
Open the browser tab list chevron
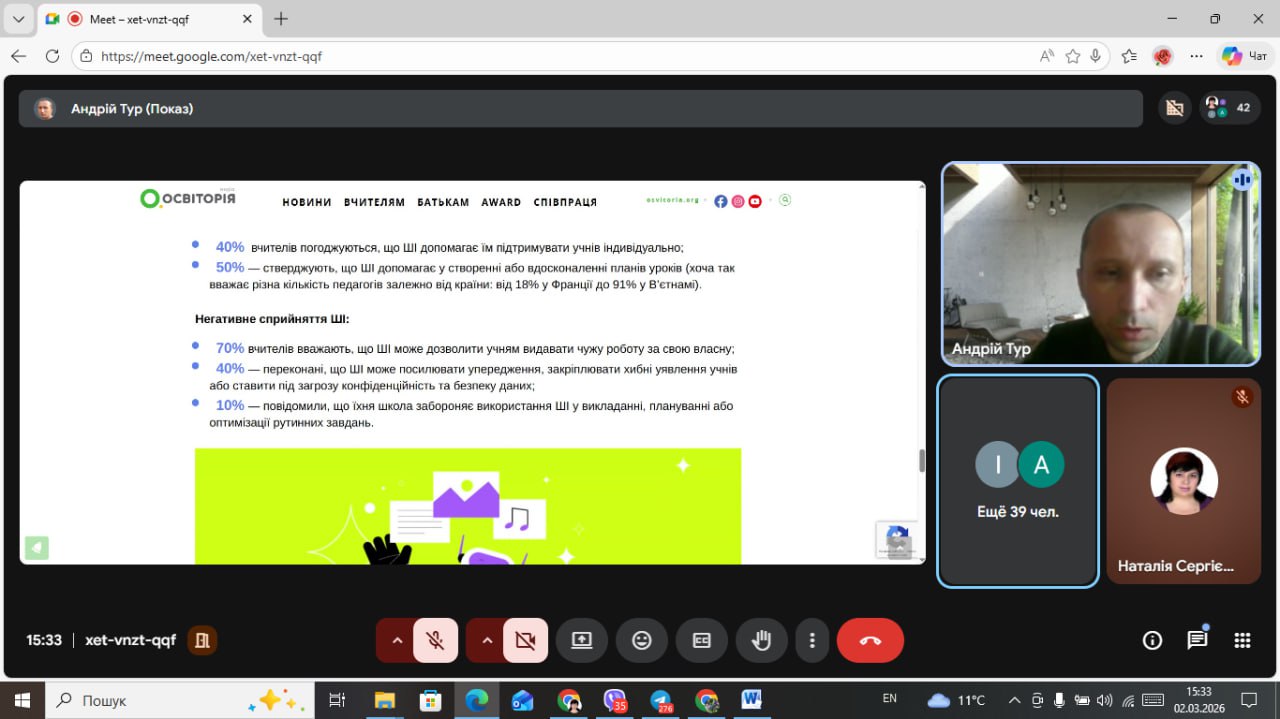(18, 19)
